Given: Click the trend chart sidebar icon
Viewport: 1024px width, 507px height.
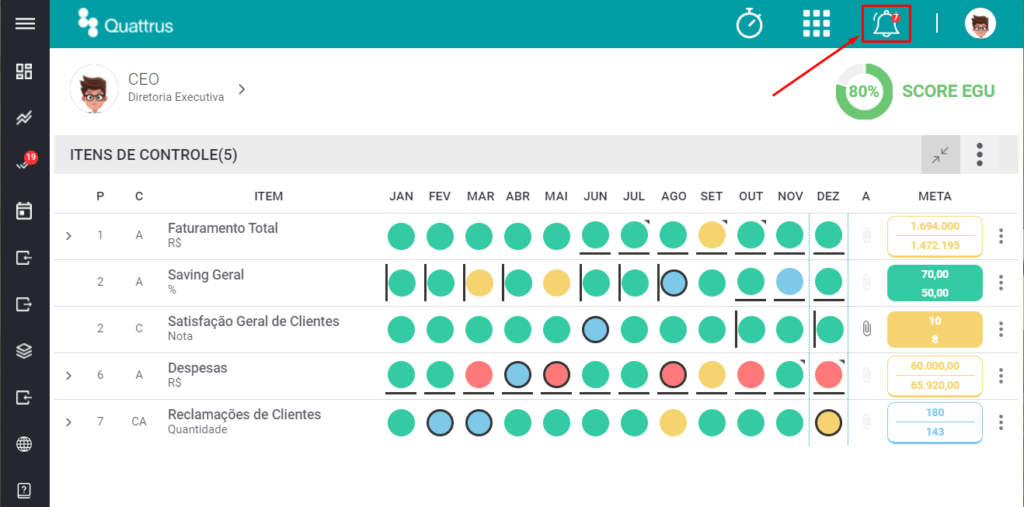Looking at the screenshot, I should [x=24, y=118].
